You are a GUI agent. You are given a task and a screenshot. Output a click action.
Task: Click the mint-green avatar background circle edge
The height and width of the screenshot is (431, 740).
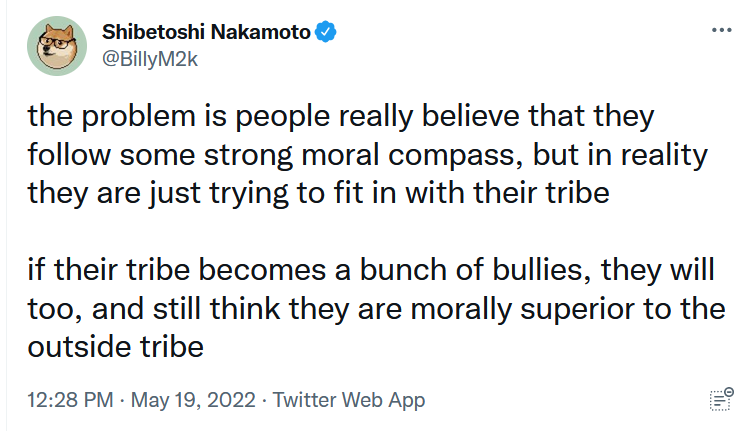tap(31, 46)
